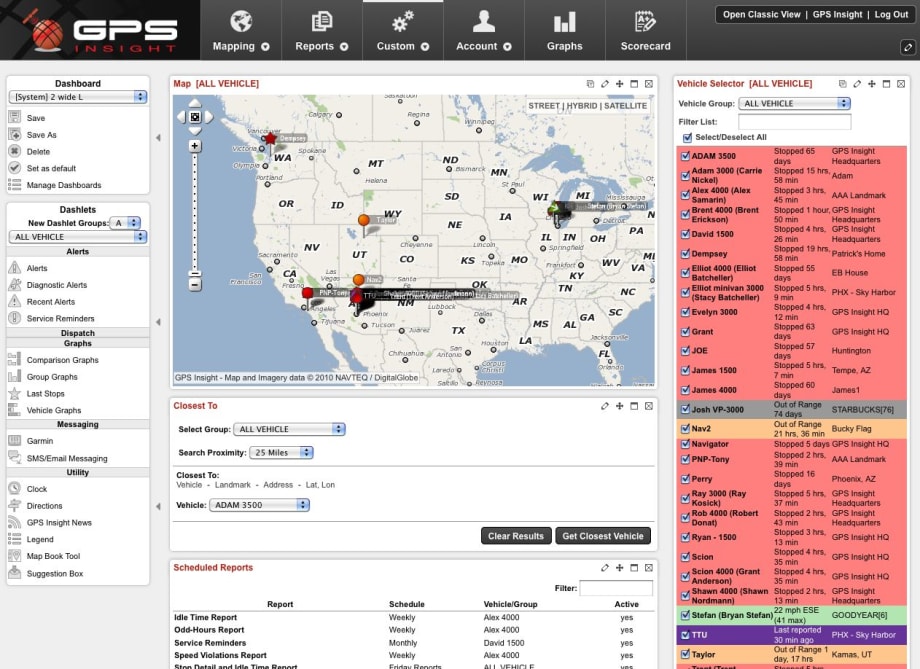This screenshot has height=669, width=920.
Task: Click the Open Classic View link
Action: tap(762, 14)
